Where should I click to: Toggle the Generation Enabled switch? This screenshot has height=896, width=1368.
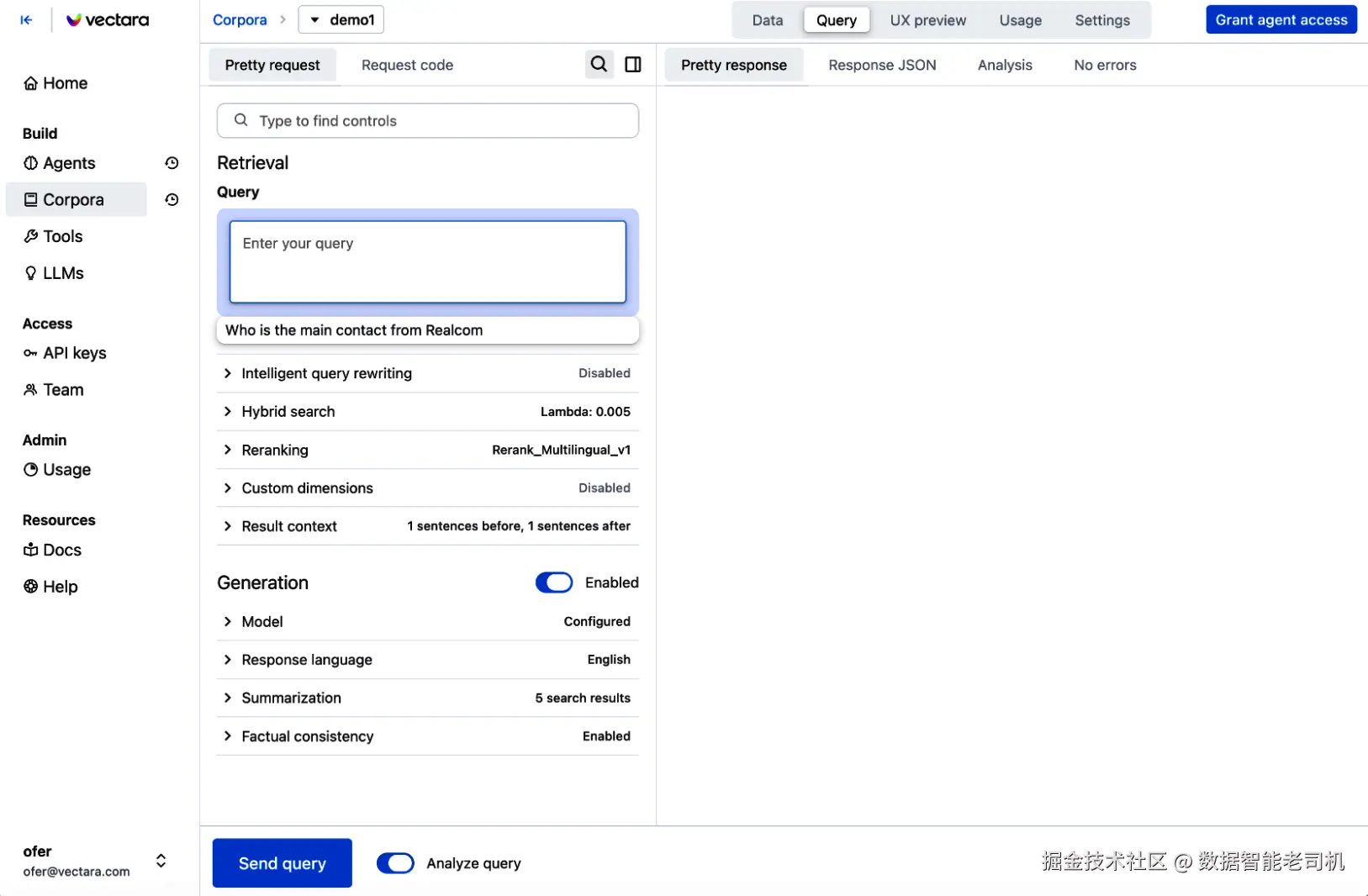pos(554,582)
